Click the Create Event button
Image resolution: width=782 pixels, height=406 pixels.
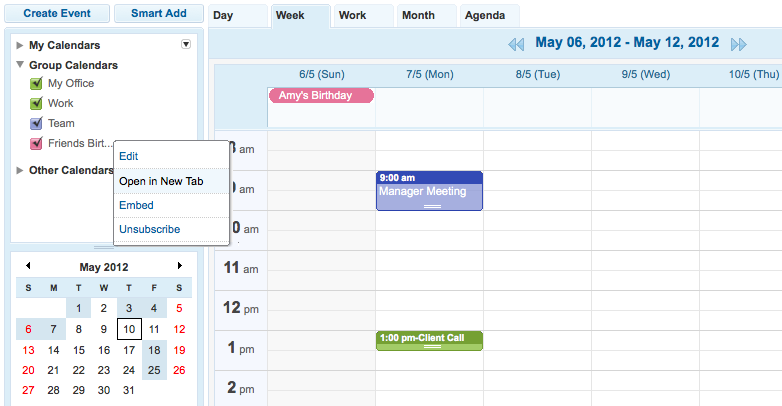[x=57, y=14]
